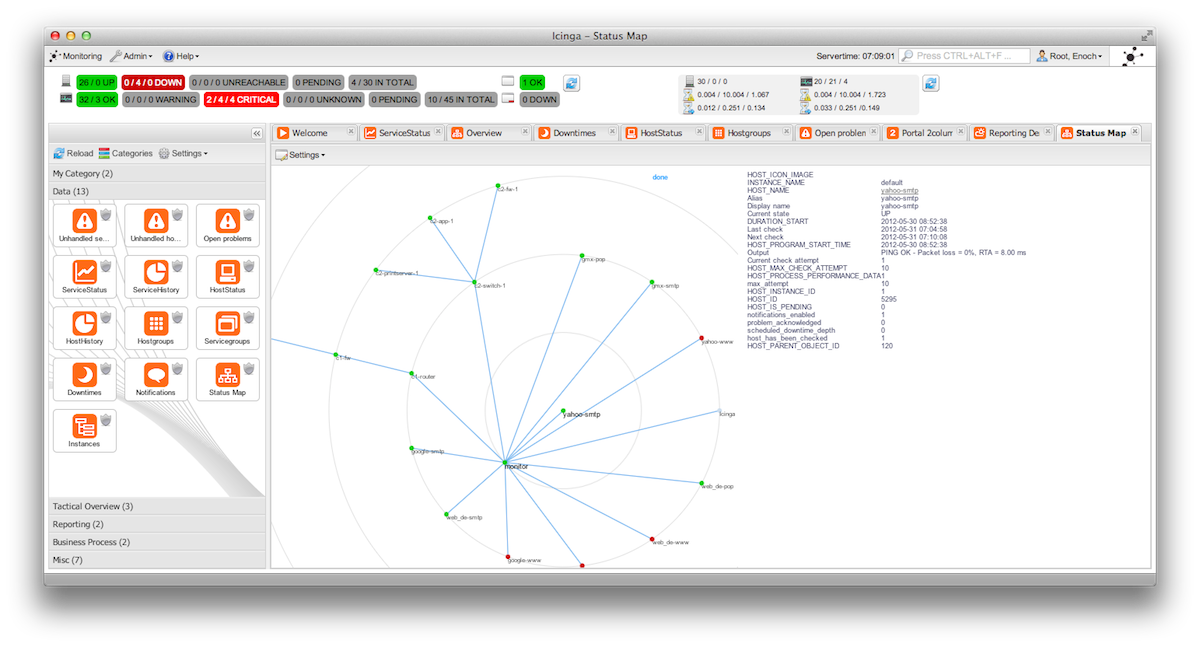Click the Reload button in sidebar
Image resolution: width=1200 pixels, height=647 pixels.
[x=73, y=154]
